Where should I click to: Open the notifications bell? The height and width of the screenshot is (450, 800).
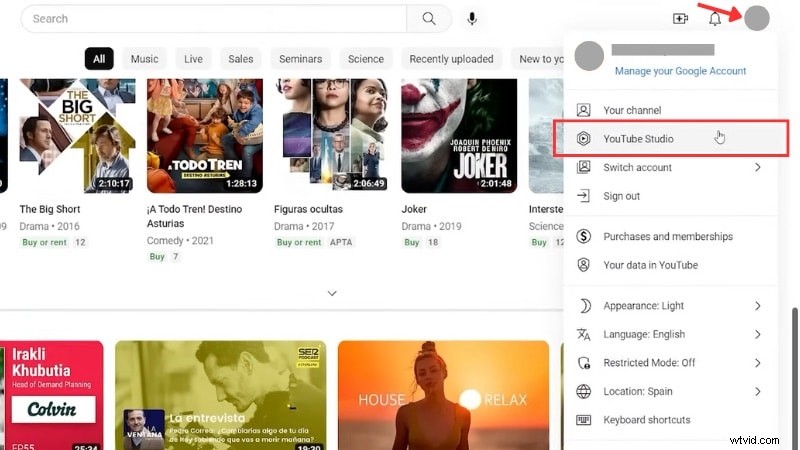click(715, 19)
